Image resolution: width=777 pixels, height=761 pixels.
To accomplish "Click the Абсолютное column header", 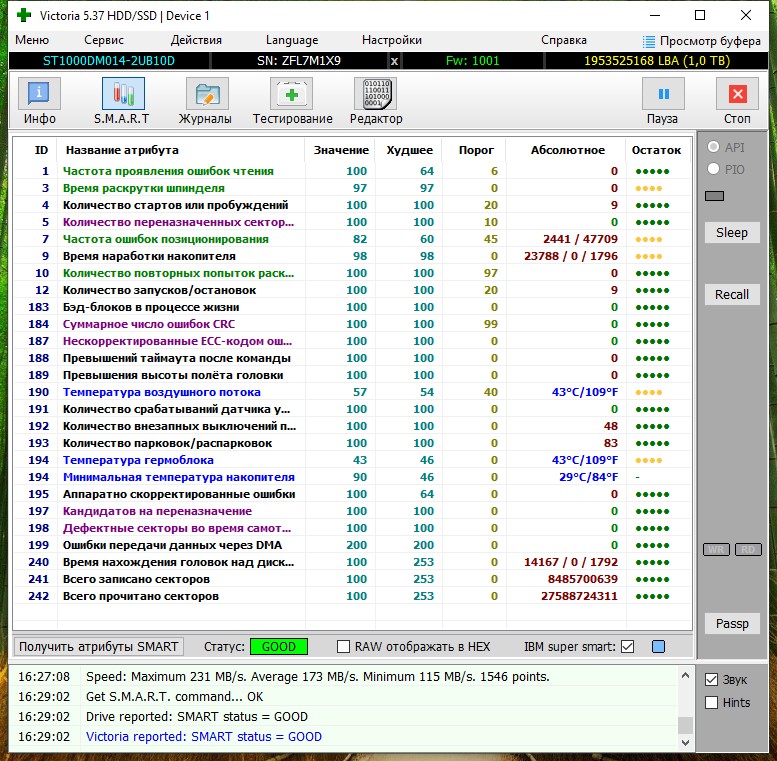I will [x=567, y=150].
